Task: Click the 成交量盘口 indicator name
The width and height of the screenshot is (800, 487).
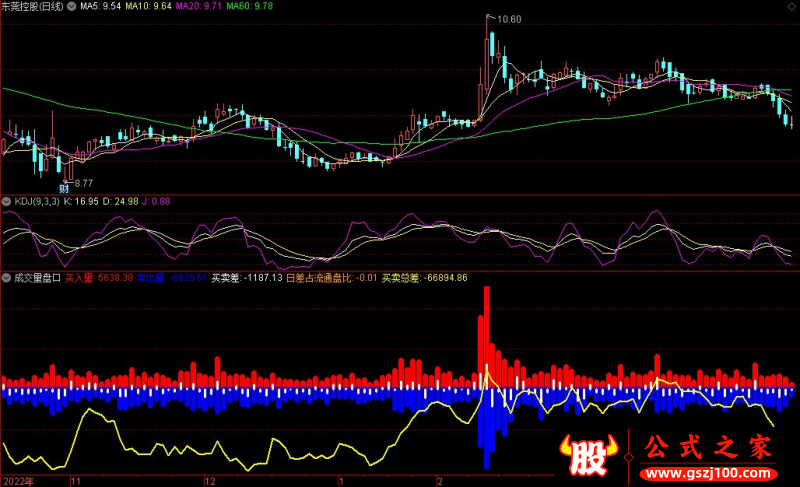Action: pyautogui.click(x=37, y=277)
